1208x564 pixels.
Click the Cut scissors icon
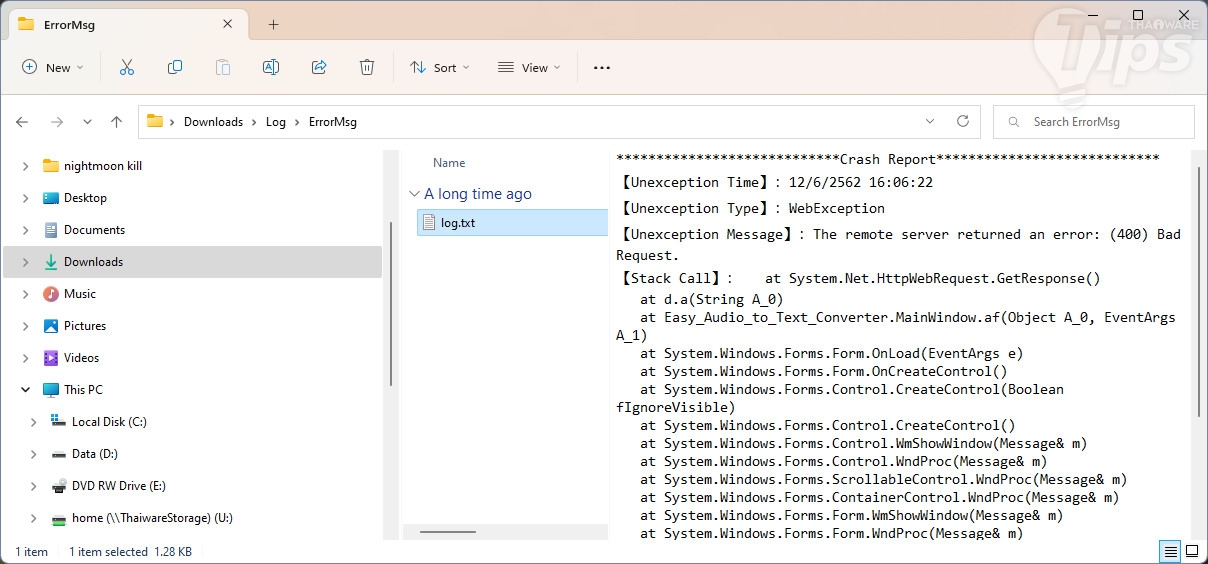pos(127,67)
